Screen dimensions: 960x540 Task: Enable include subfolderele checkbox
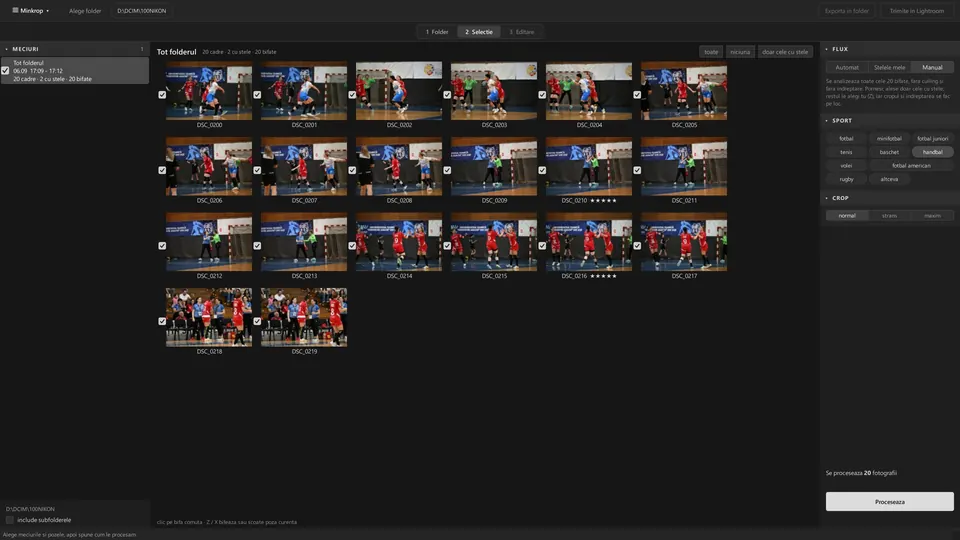pyautogui.click(x=10, y=520)
